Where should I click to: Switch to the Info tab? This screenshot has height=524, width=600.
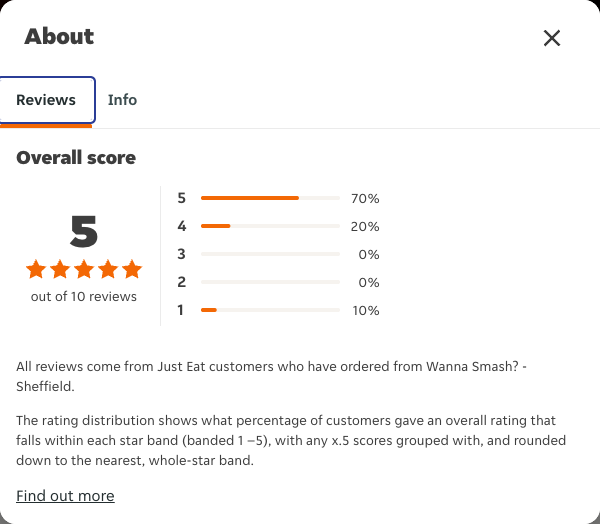tap(122, 100)
